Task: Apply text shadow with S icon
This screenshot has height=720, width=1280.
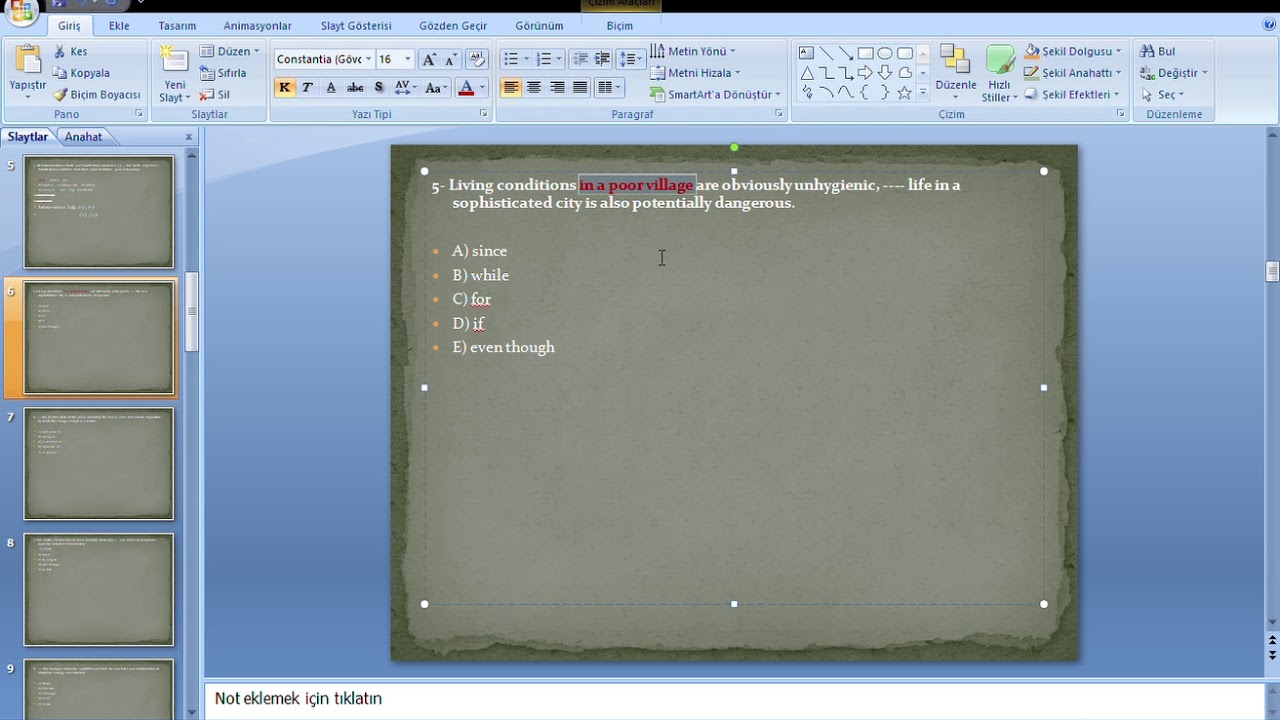Action: [x=379, y=88]
